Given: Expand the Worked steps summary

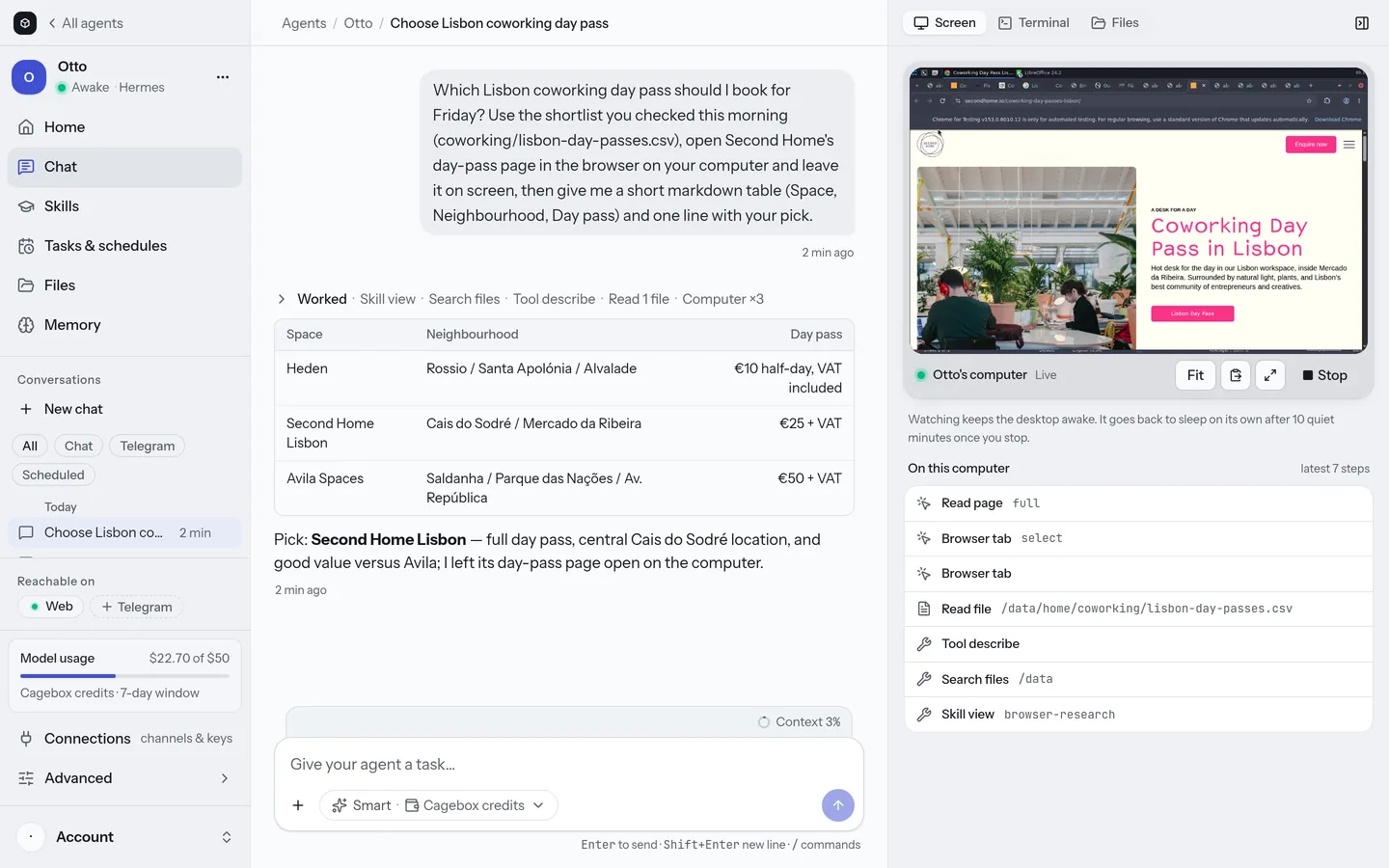Looking at the screenshot, I should pos(521,299).
